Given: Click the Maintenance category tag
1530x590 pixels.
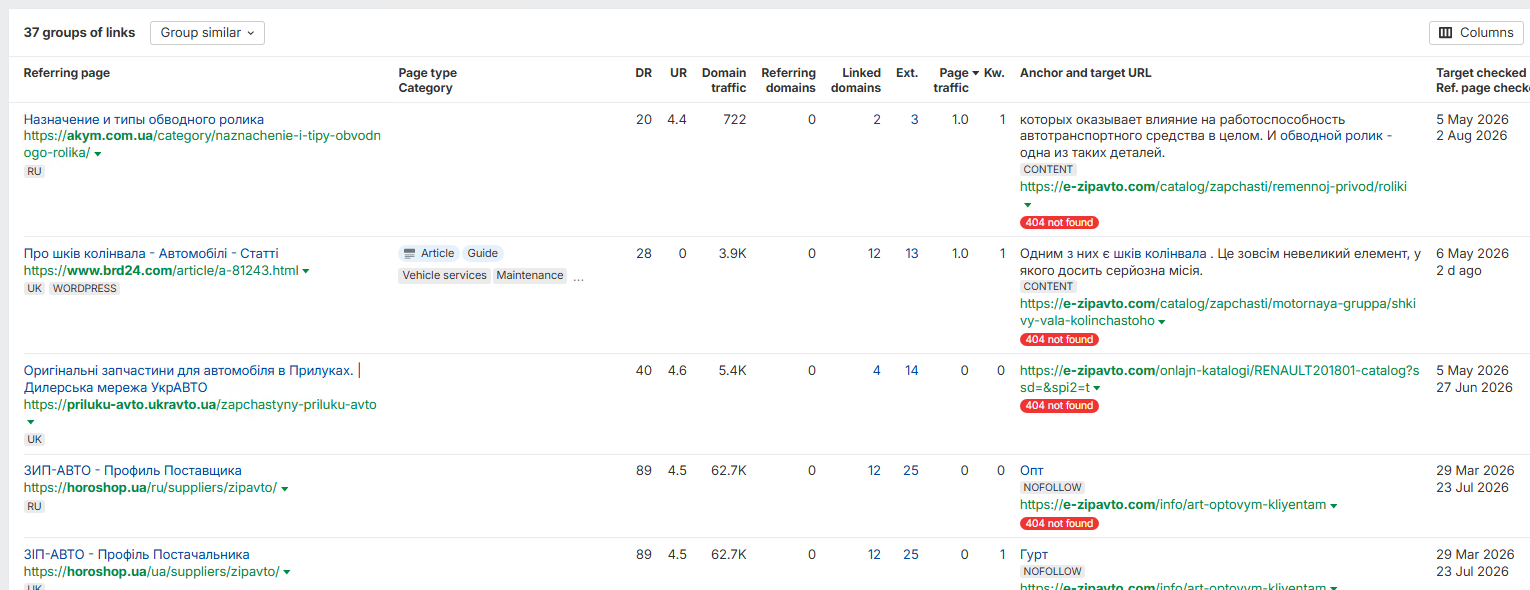Looking at the screenshot, I should click(x=529, y=275).
